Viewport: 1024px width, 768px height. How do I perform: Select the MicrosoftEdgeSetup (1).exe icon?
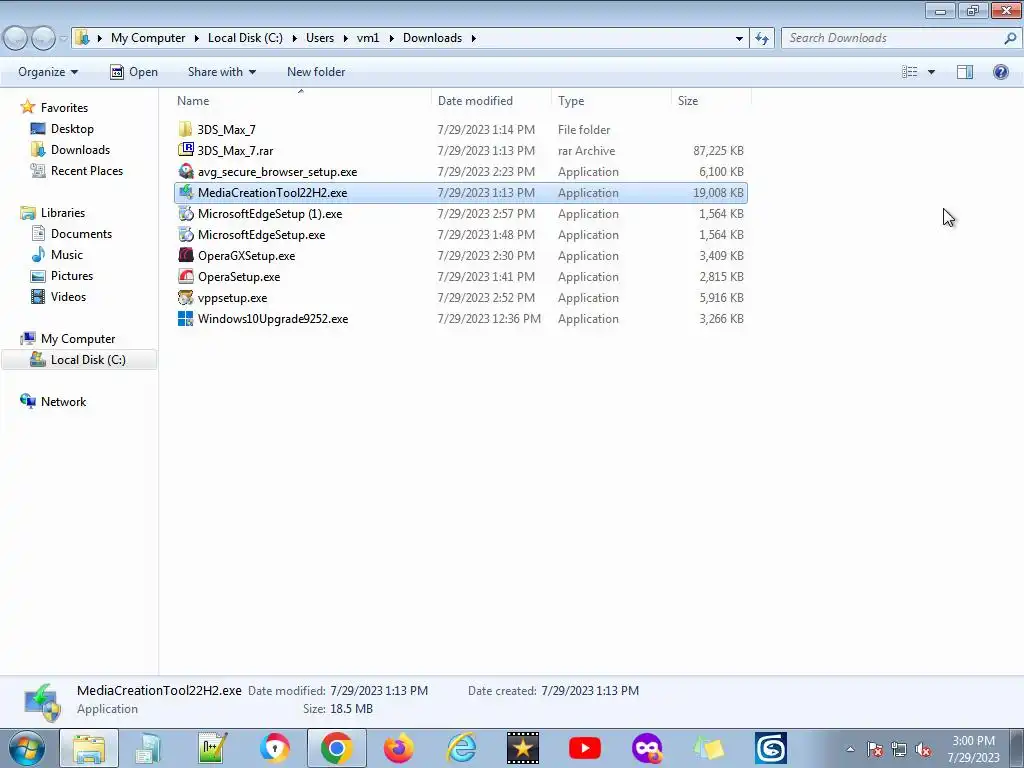click(185, 214)
